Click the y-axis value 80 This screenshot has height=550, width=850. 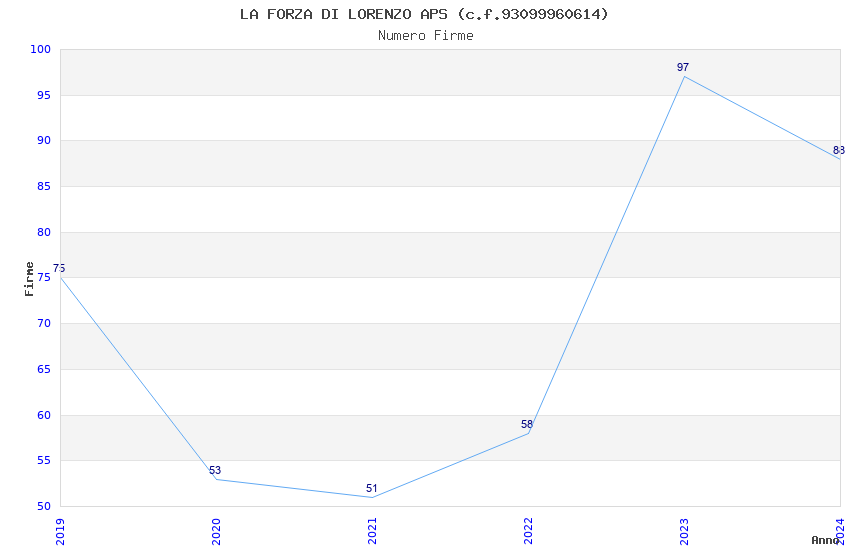44,232
